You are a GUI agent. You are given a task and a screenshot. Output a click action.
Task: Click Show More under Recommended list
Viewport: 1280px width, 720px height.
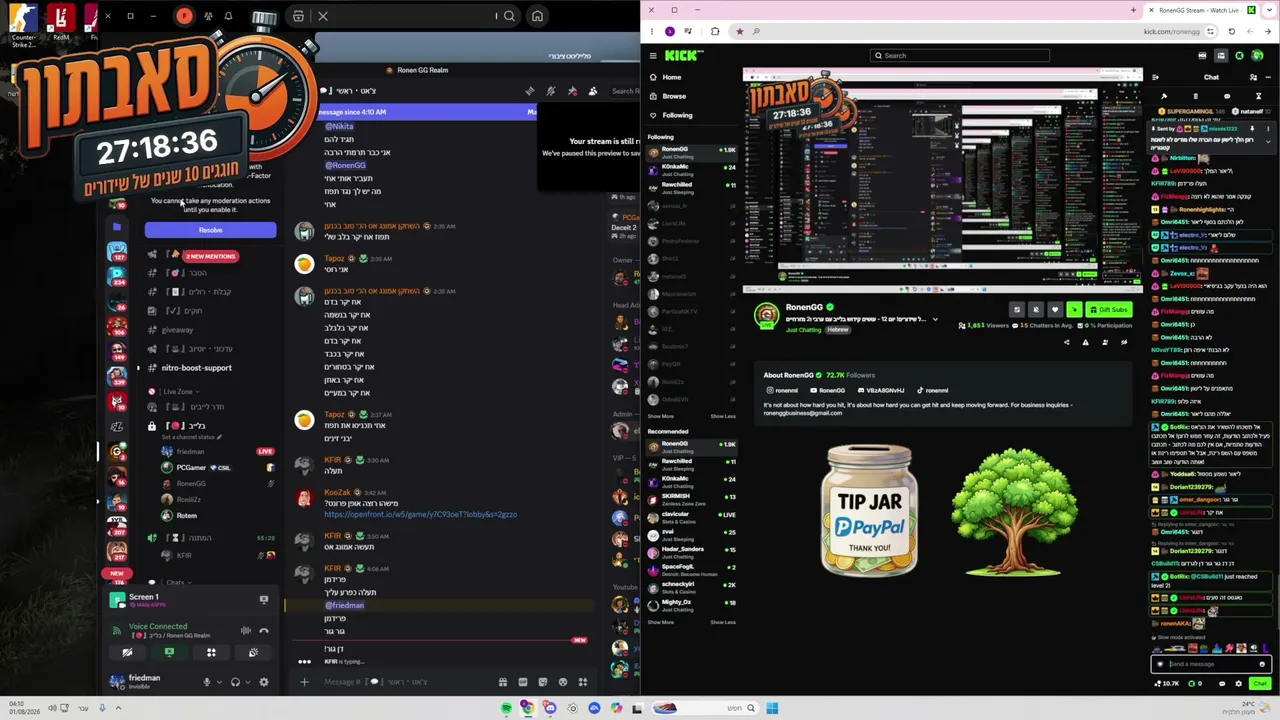click(660, 622)
